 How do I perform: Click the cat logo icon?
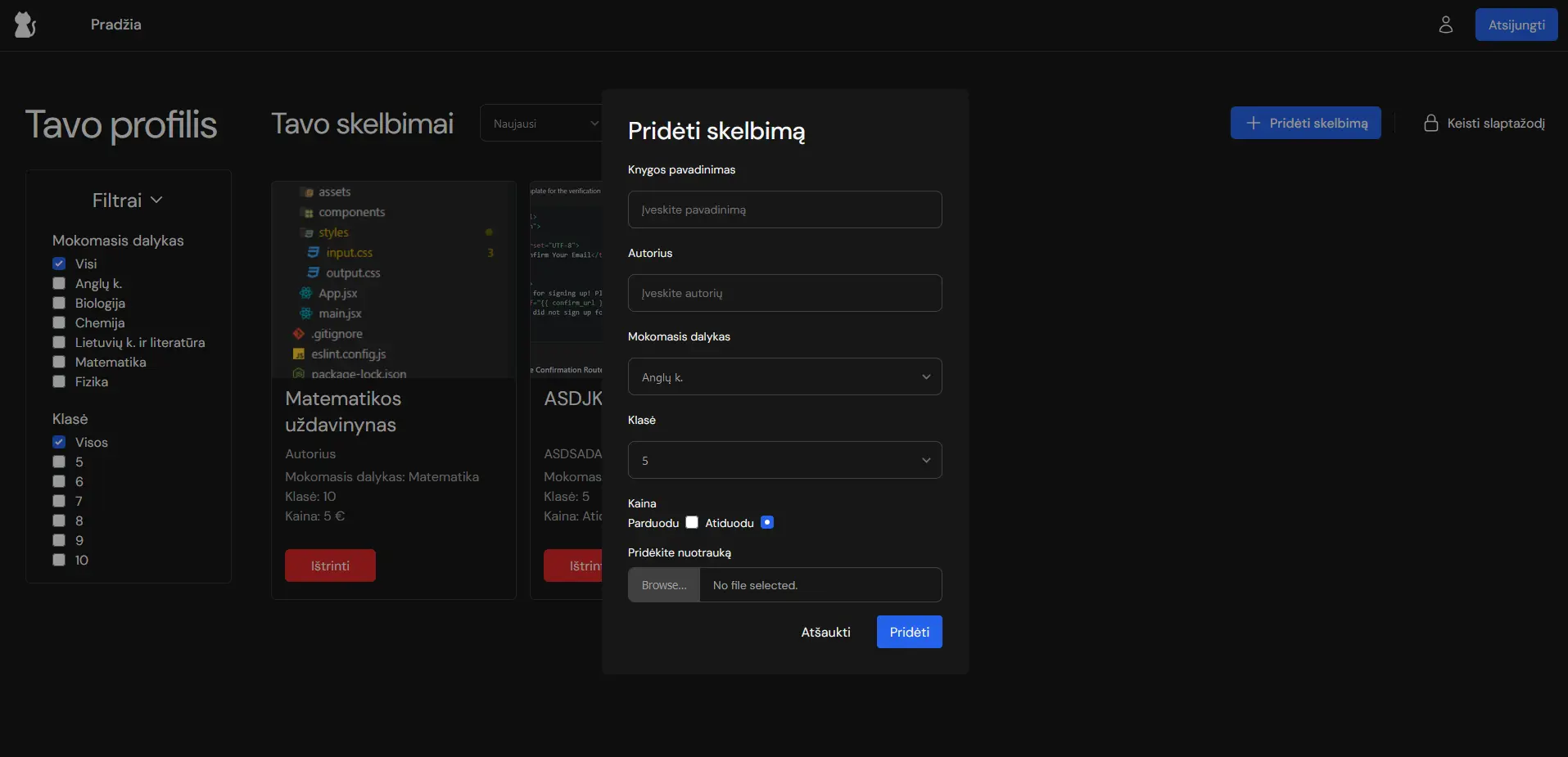25,25
